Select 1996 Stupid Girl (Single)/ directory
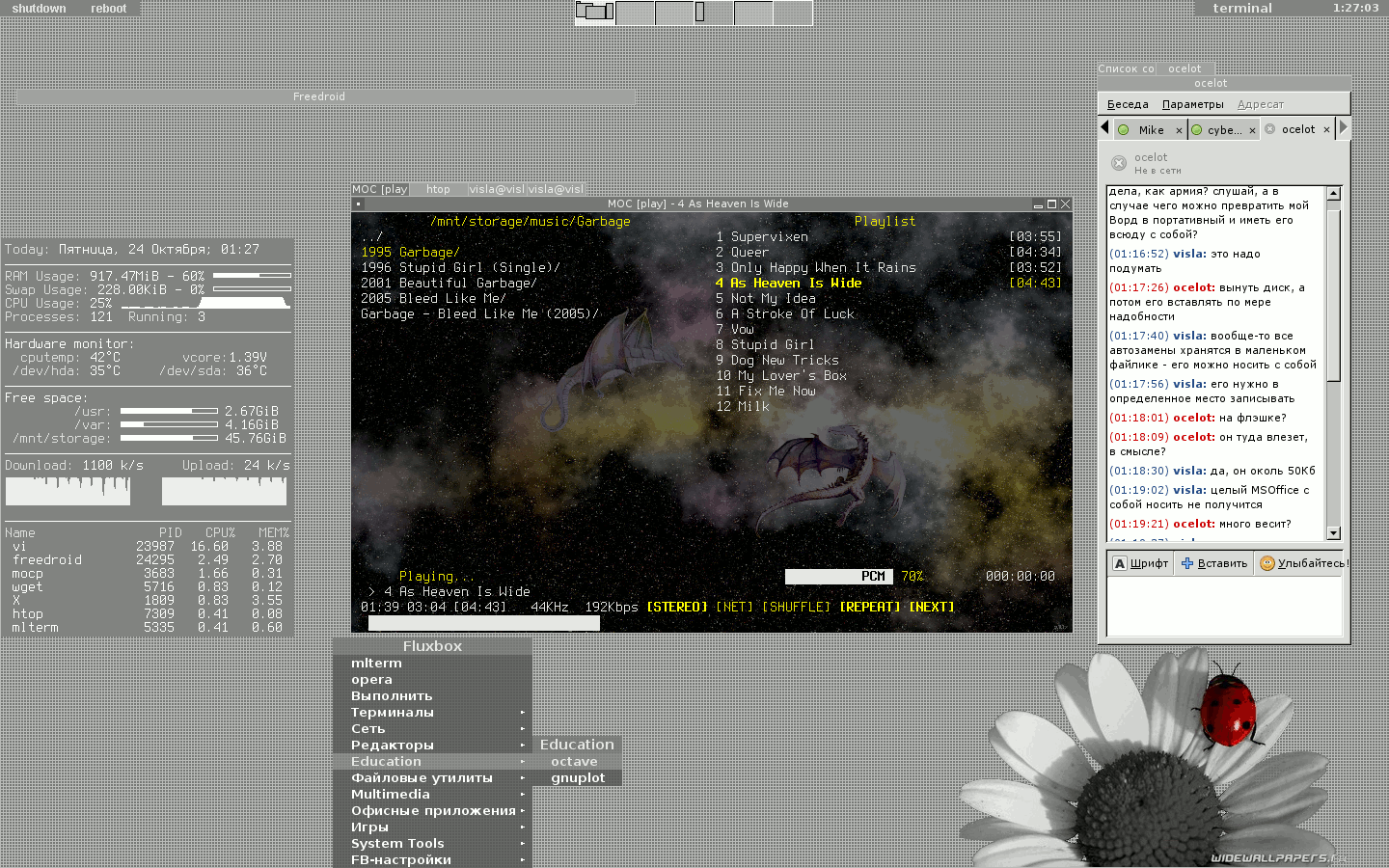The width and height of the screenshot is (1389, 868). 460,267
